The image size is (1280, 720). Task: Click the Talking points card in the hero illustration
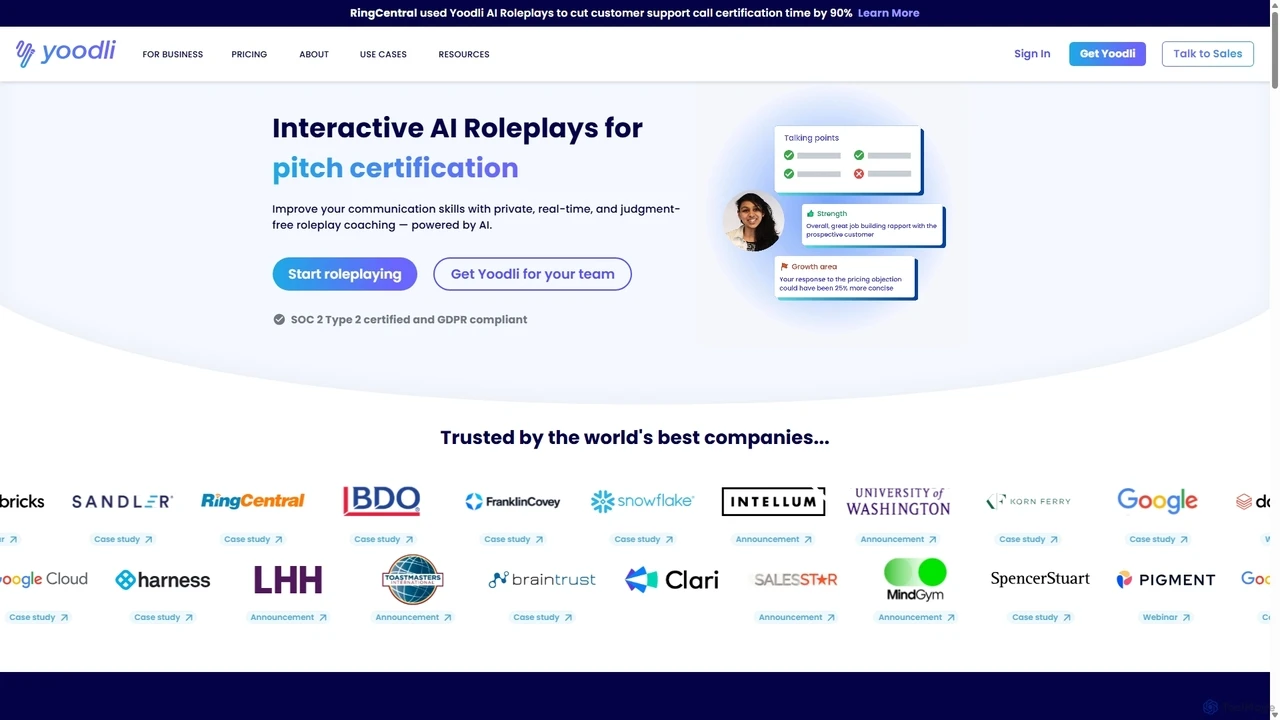click(x=848, y=159)
